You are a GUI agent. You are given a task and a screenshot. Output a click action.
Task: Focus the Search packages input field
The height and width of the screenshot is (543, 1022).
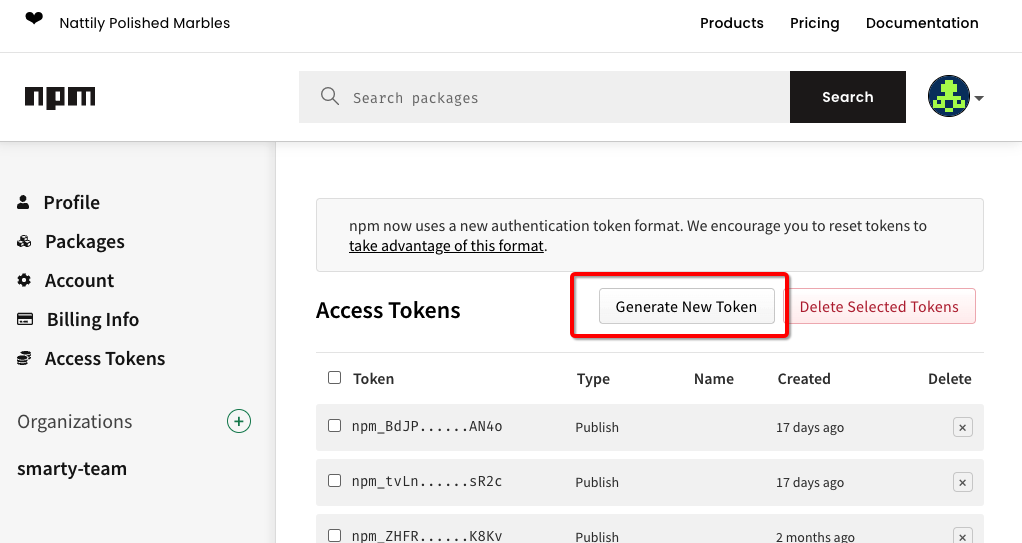[x=560, y=97]
